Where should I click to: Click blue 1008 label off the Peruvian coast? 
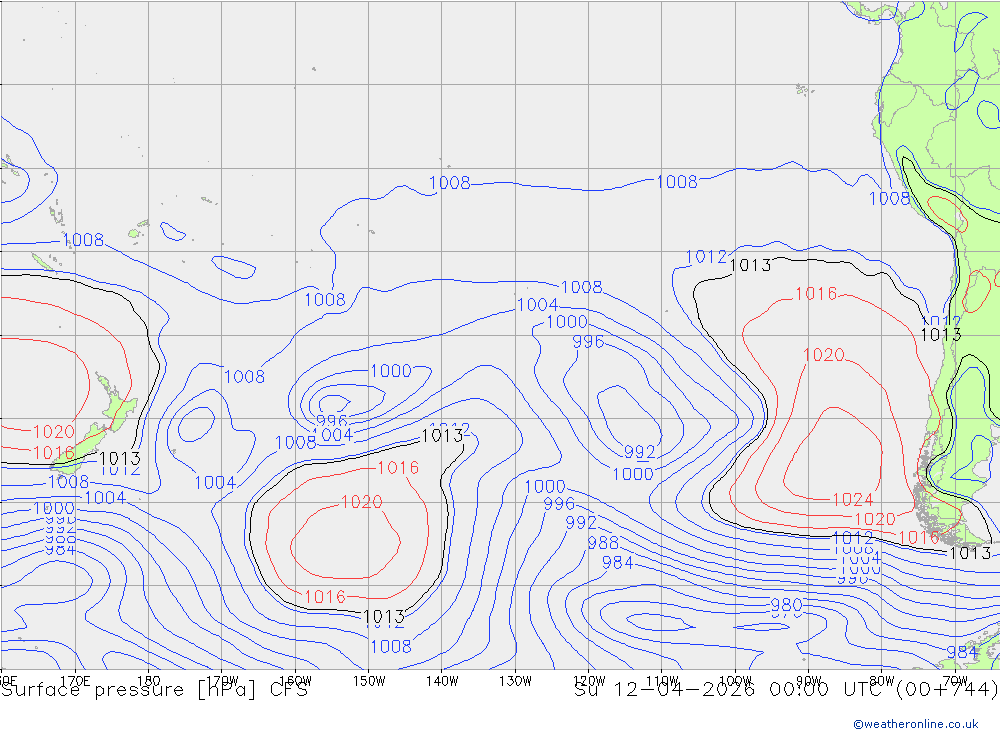[x=890, y=198]
